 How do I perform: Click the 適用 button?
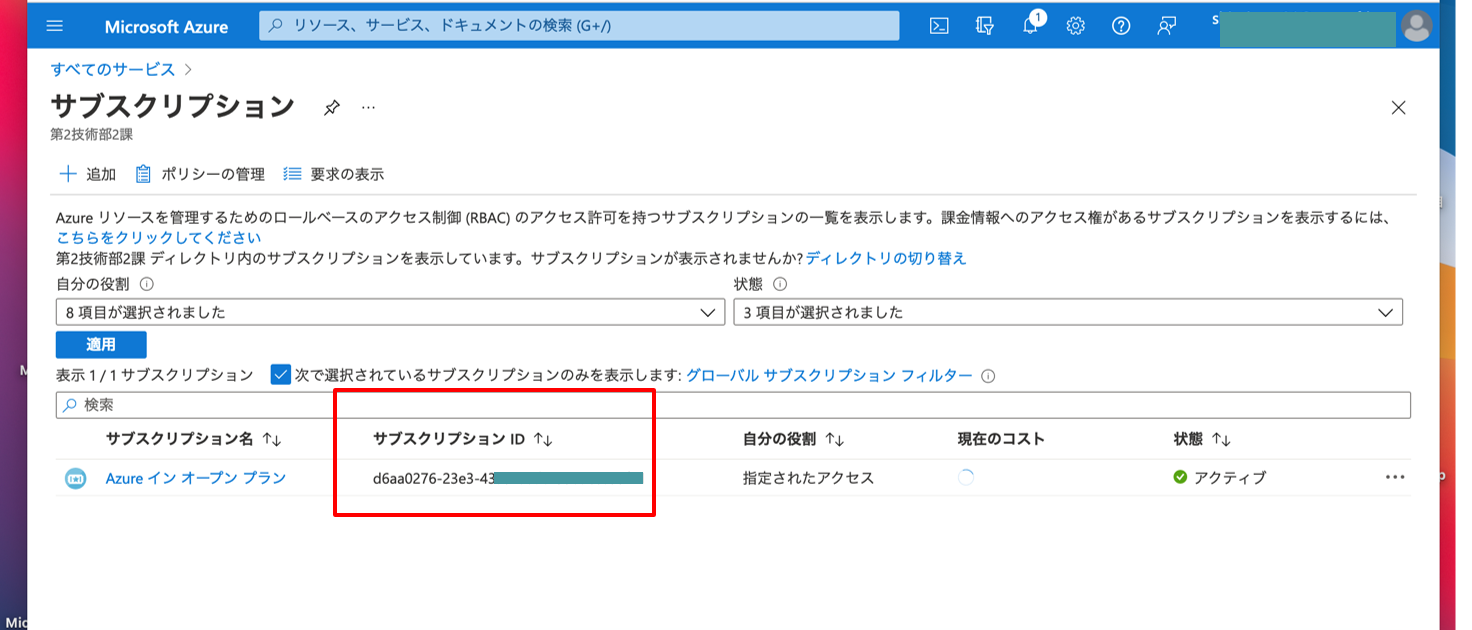101,344
